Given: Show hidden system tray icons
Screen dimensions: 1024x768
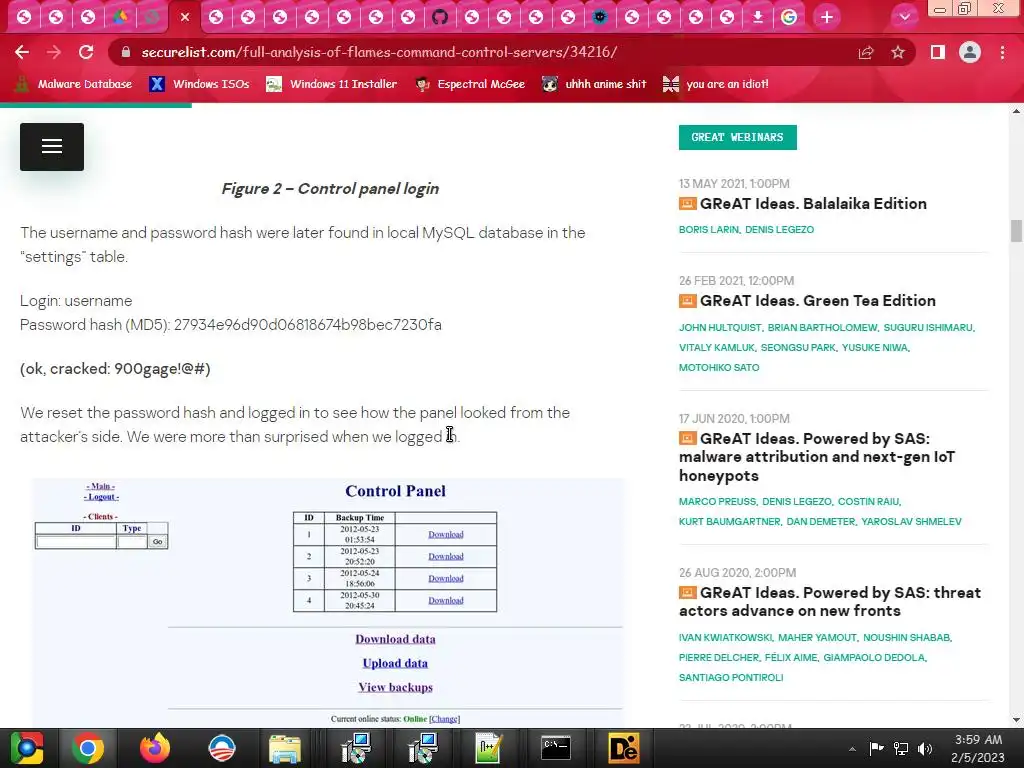Looking at the screenshot, I should [852, 749].
